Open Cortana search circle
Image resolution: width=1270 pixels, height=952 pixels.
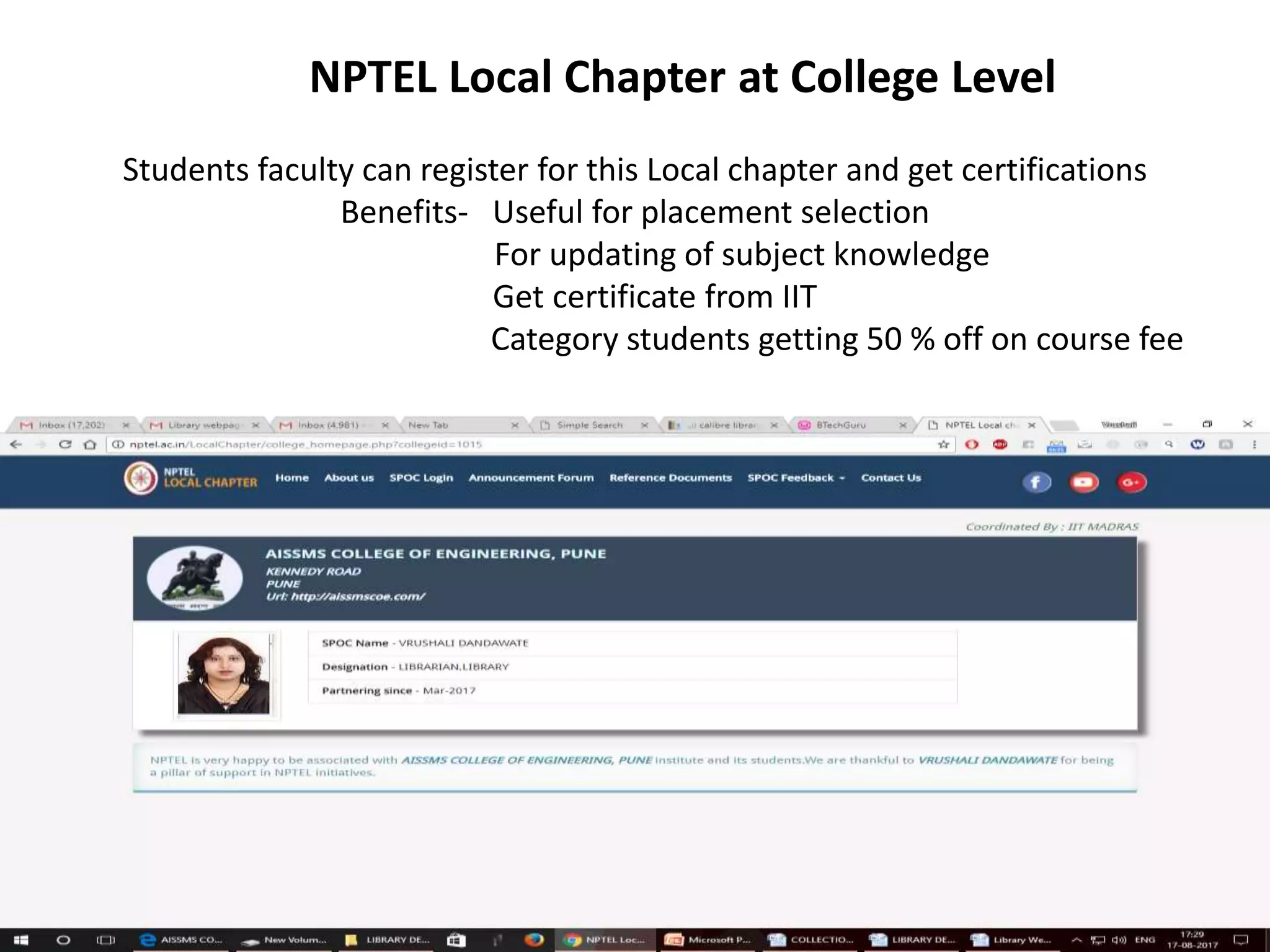[63, 940]
